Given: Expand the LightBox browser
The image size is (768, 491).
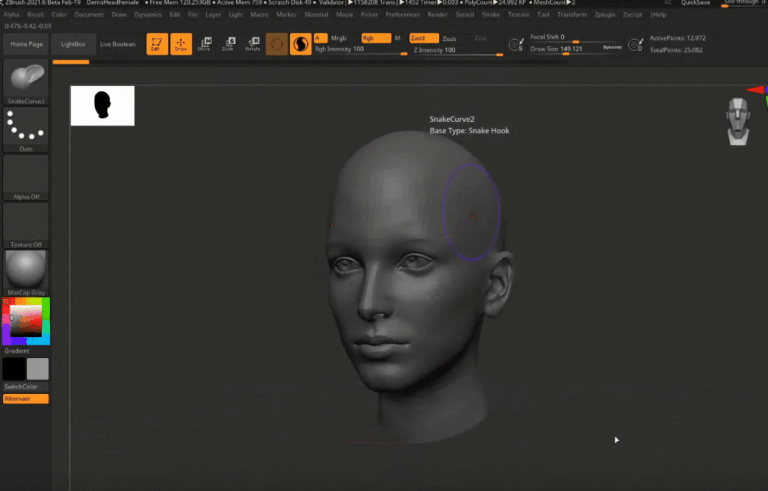Looking at the screenshot, I should (72, 45).
